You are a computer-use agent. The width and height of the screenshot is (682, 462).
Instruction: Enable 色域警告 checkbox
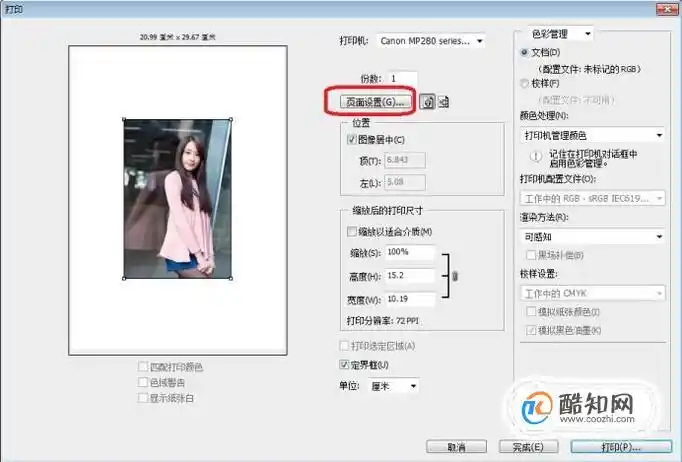click(143, 382)
